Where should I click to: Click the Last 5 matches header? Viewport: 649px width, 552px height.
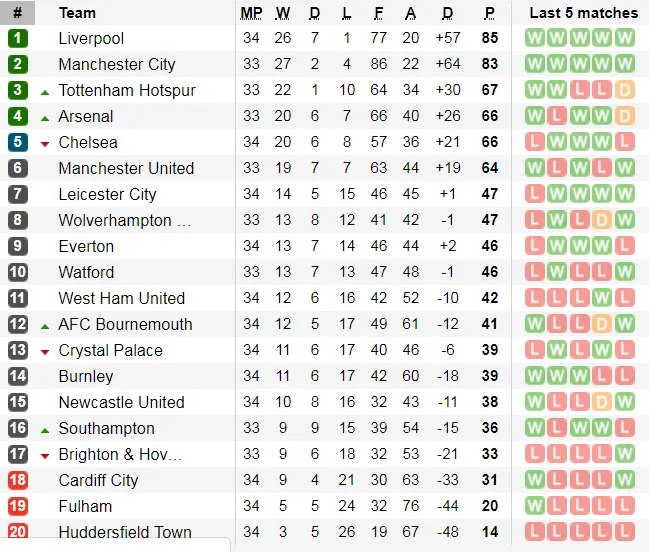583,13
